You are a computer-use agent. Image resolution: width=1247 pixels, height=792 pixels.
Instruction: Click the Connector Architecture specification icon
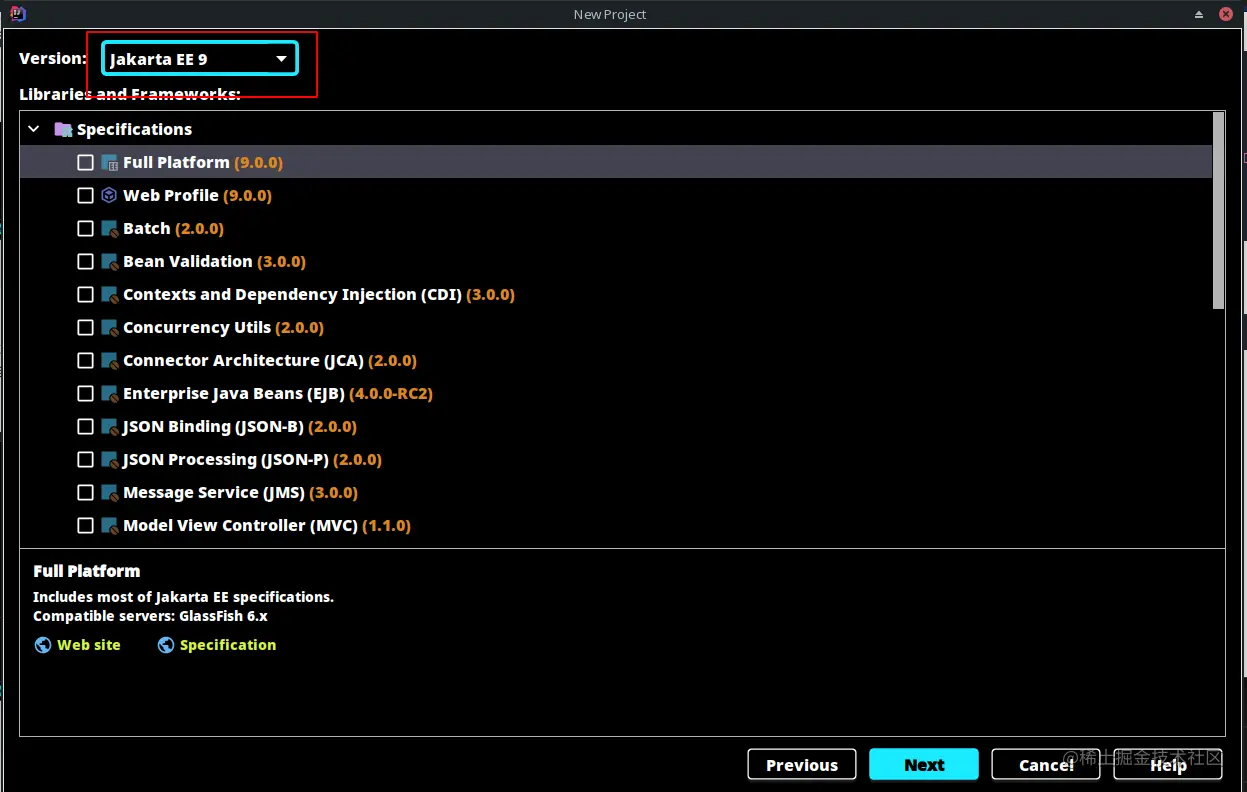tap(110, 360)
